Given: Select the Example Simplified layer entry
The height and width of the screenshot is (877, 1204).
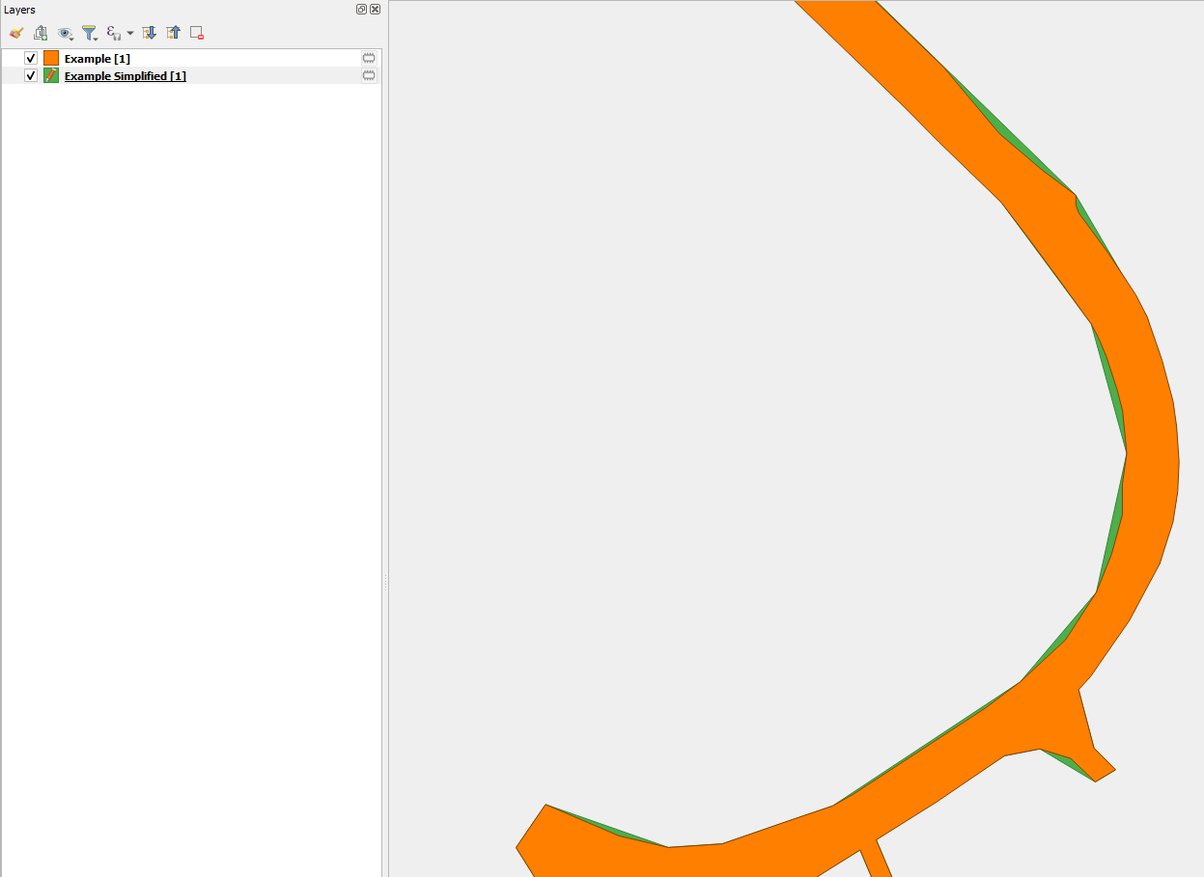Looking at the screenshot, I should pyautogui.click(x=124, y=75).
